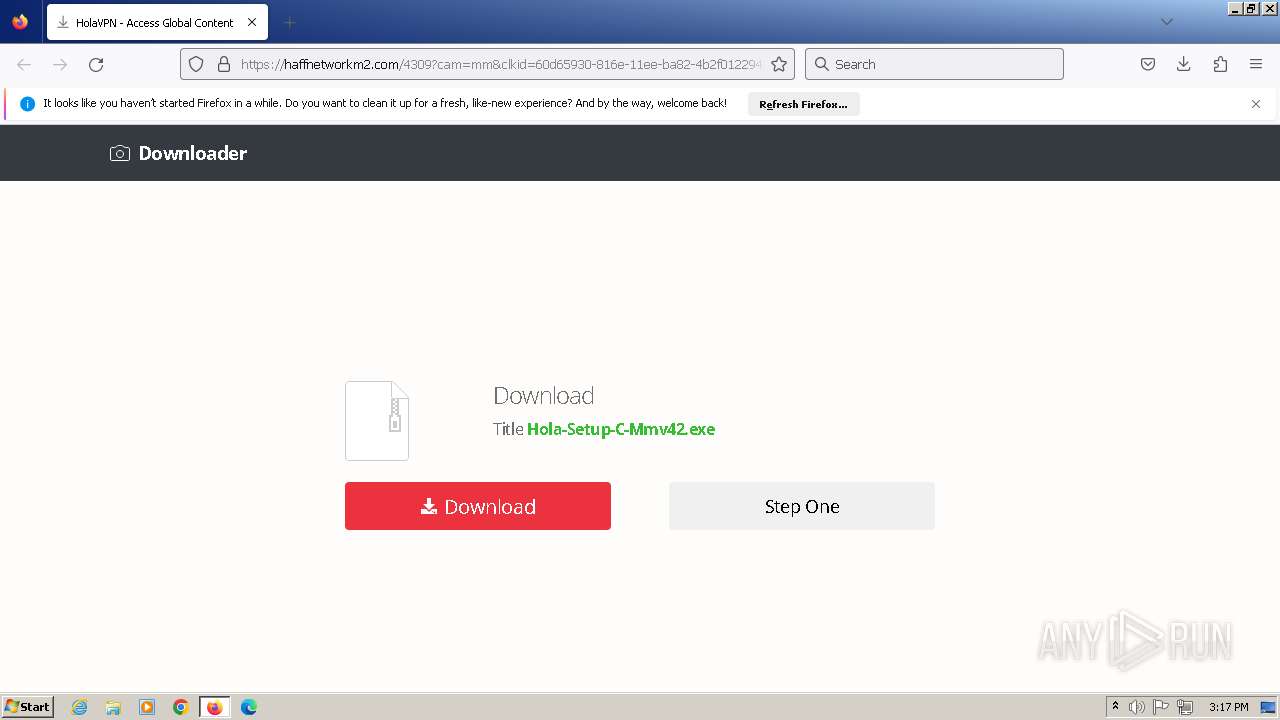
Task: Click the info icon in notification bar
Action: [x=27, y=104]
